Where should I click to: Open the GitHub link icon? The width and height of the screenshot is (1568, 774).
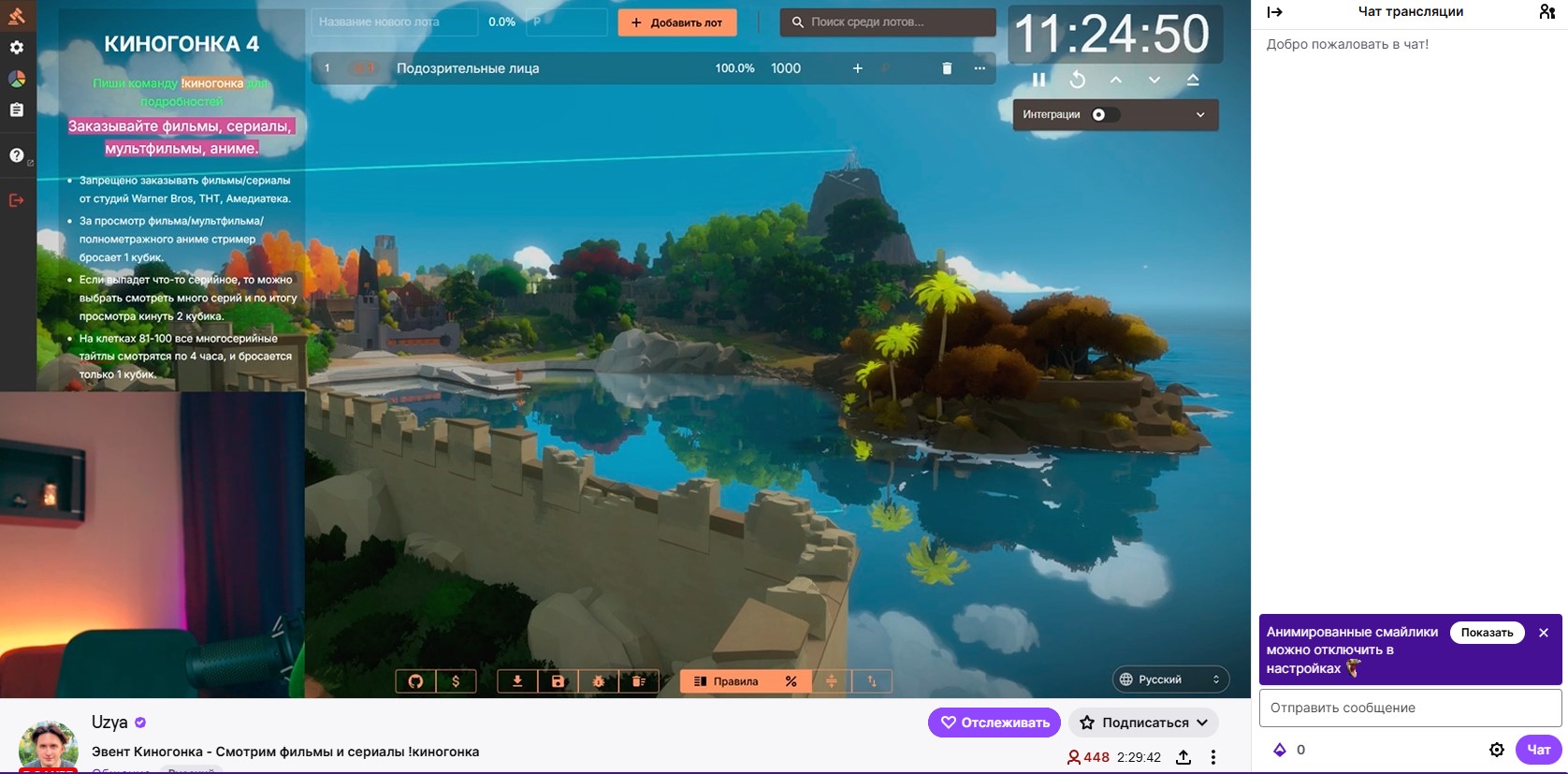[416, 681]
